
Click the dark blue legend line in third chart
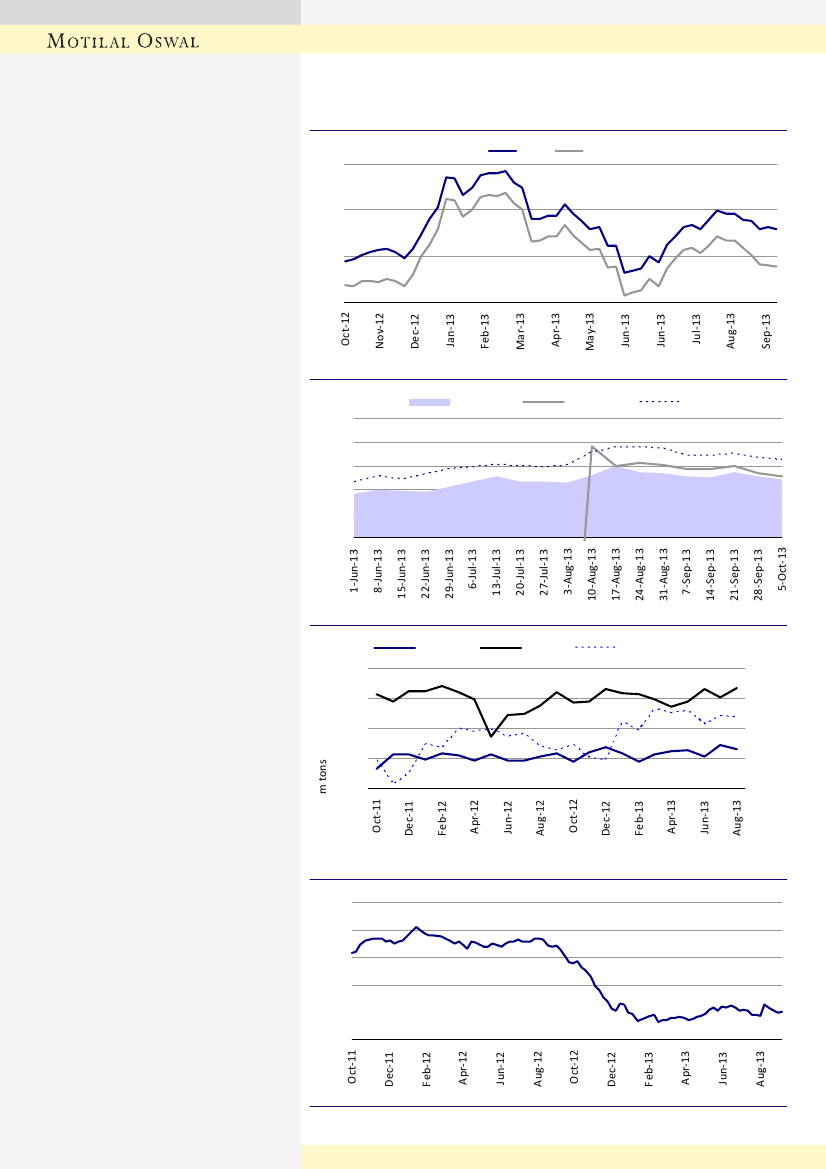394,647
